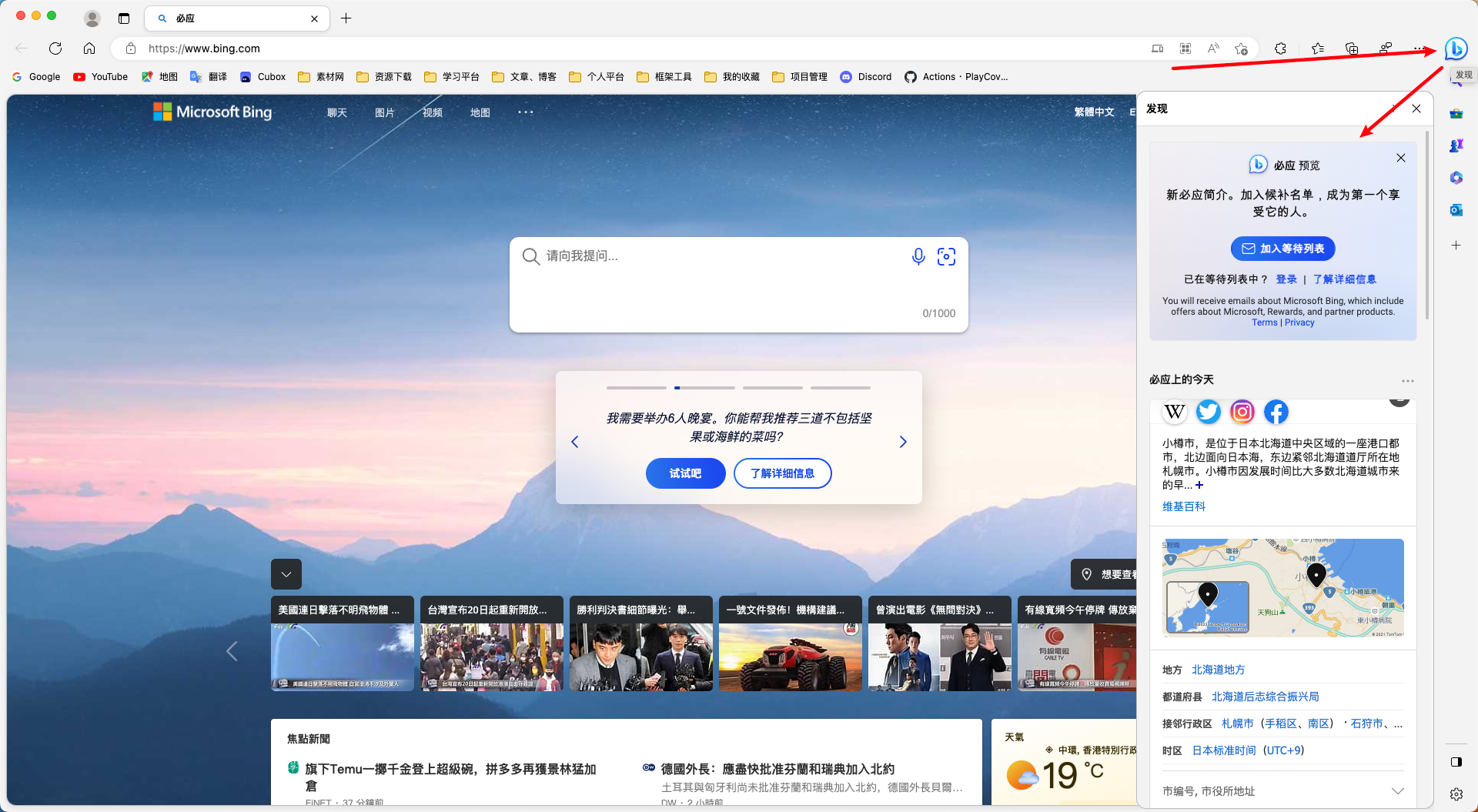This screenshot has width=1478, height=812.
Task: Switch language to 繁體中文
Action: point(1094,112)
